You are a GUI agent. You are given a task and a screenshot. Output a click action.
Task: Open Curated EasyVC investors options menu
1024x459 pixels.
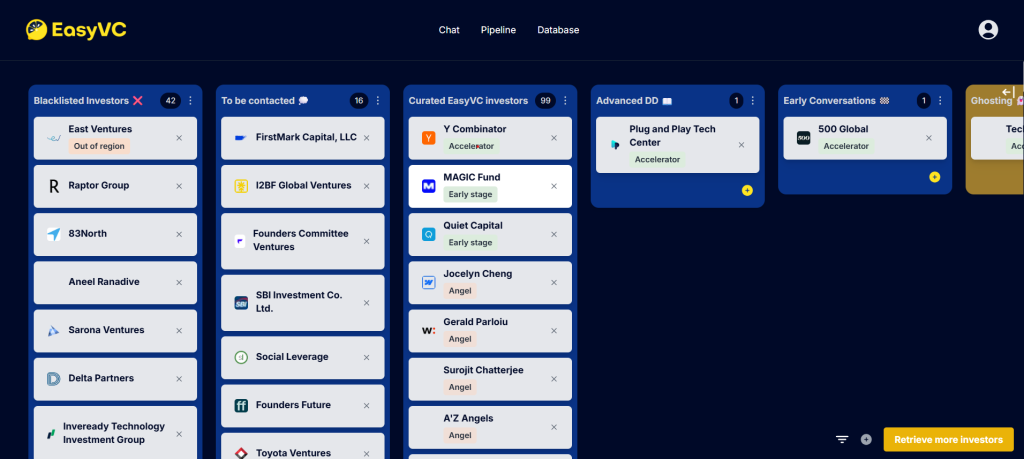(x=565, y=101)
